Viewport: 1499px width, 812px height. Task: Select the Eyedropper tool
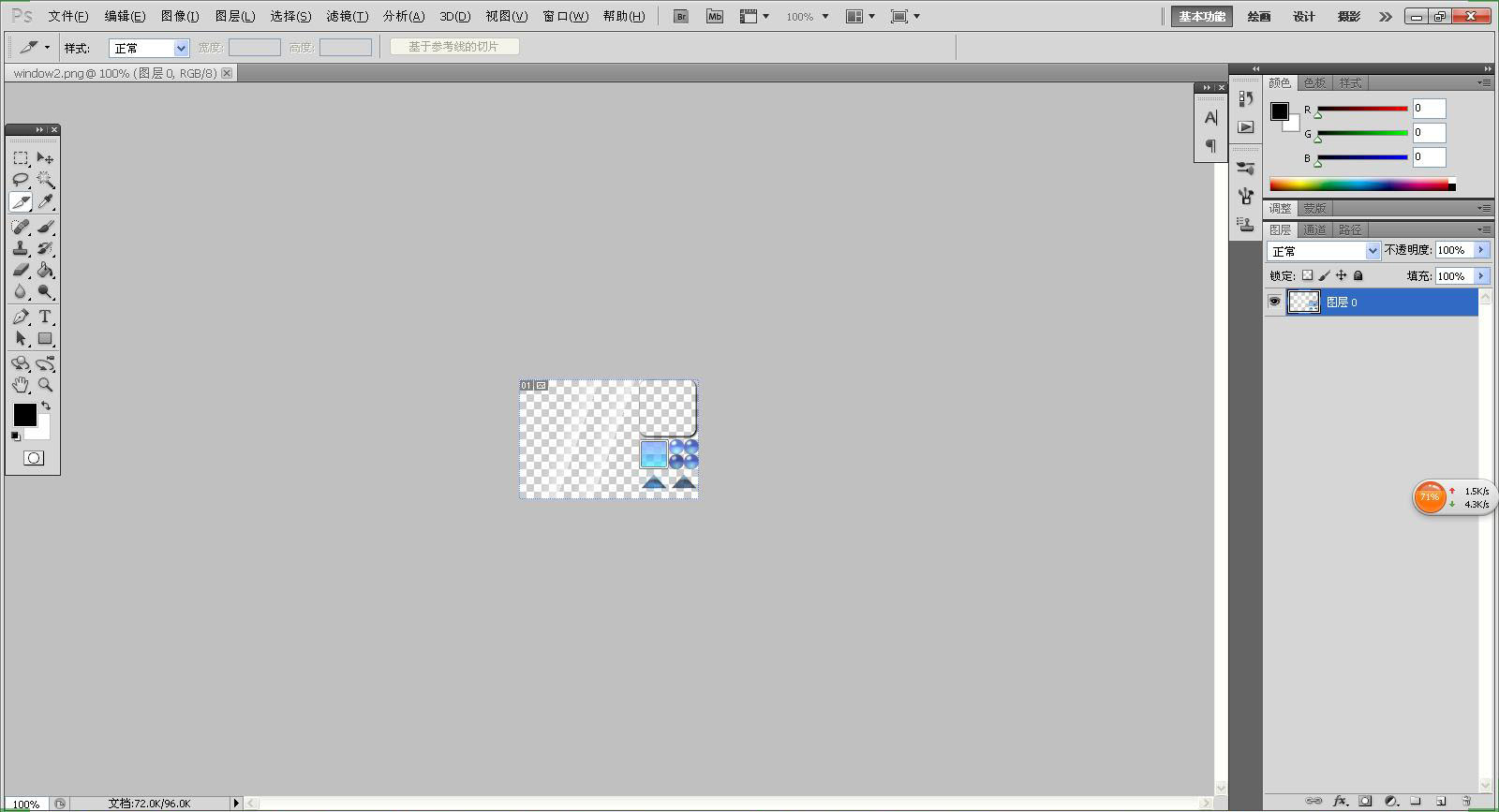point(45,201)
